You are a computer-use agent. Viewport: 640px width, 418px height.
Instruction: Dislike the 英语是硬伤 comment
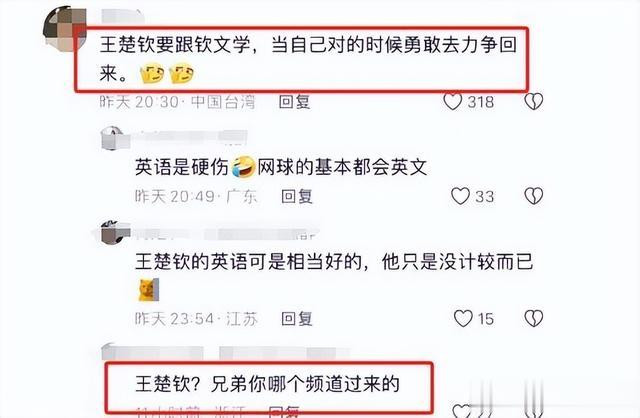point(533,196)
